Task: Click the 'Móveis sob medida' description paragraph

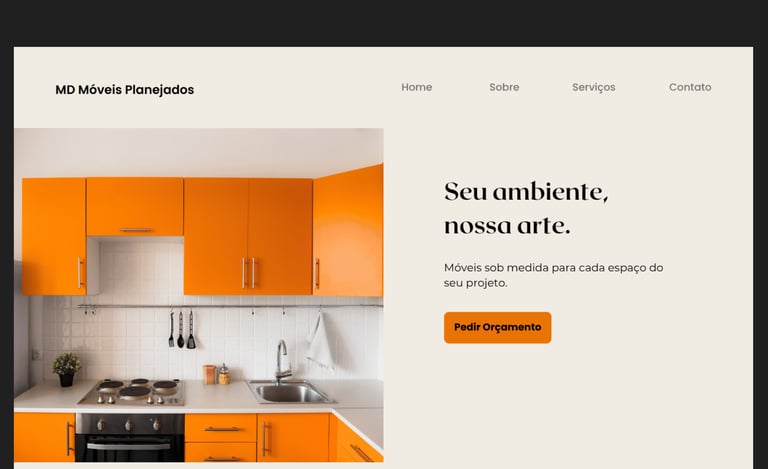Action: point(553,275)
